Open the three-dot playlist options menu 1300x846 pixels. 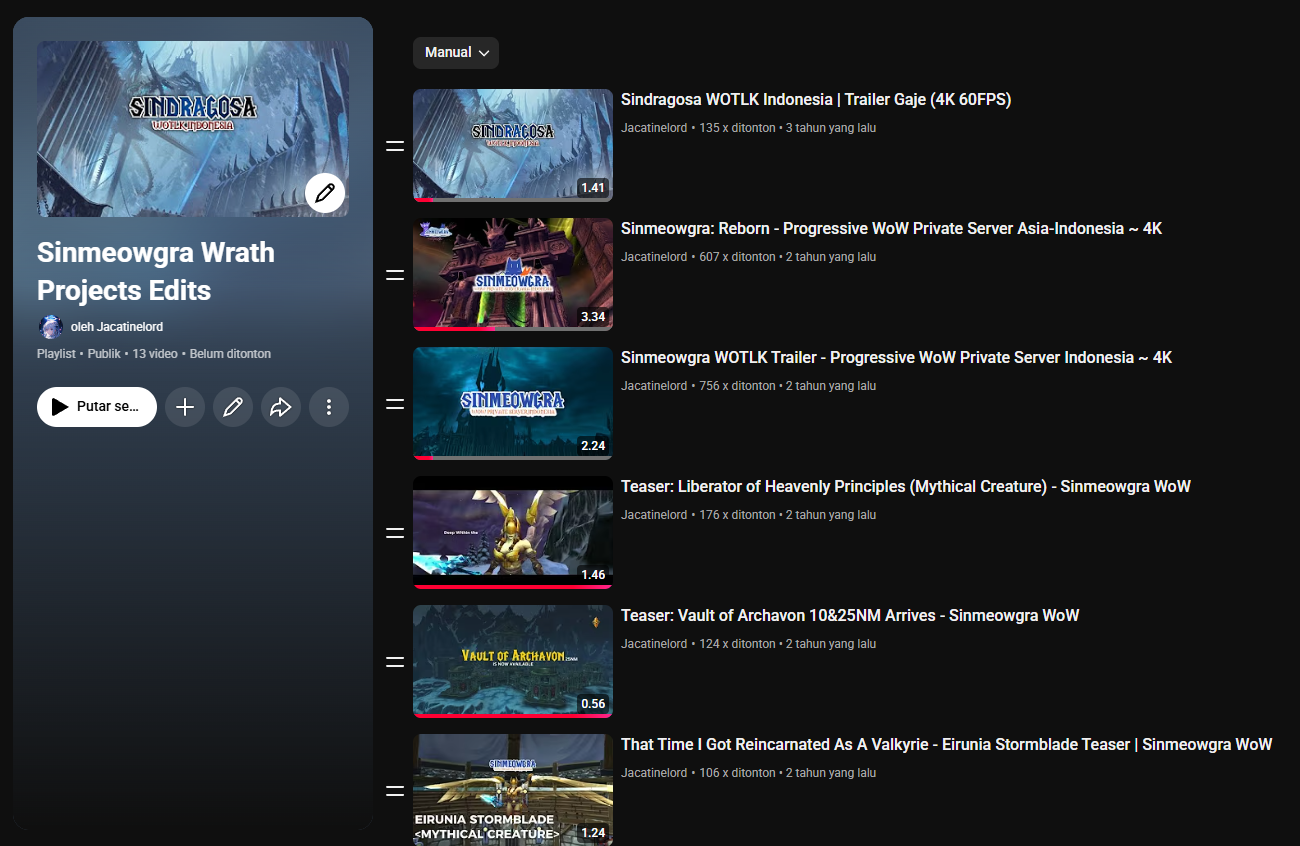(329, 407)
